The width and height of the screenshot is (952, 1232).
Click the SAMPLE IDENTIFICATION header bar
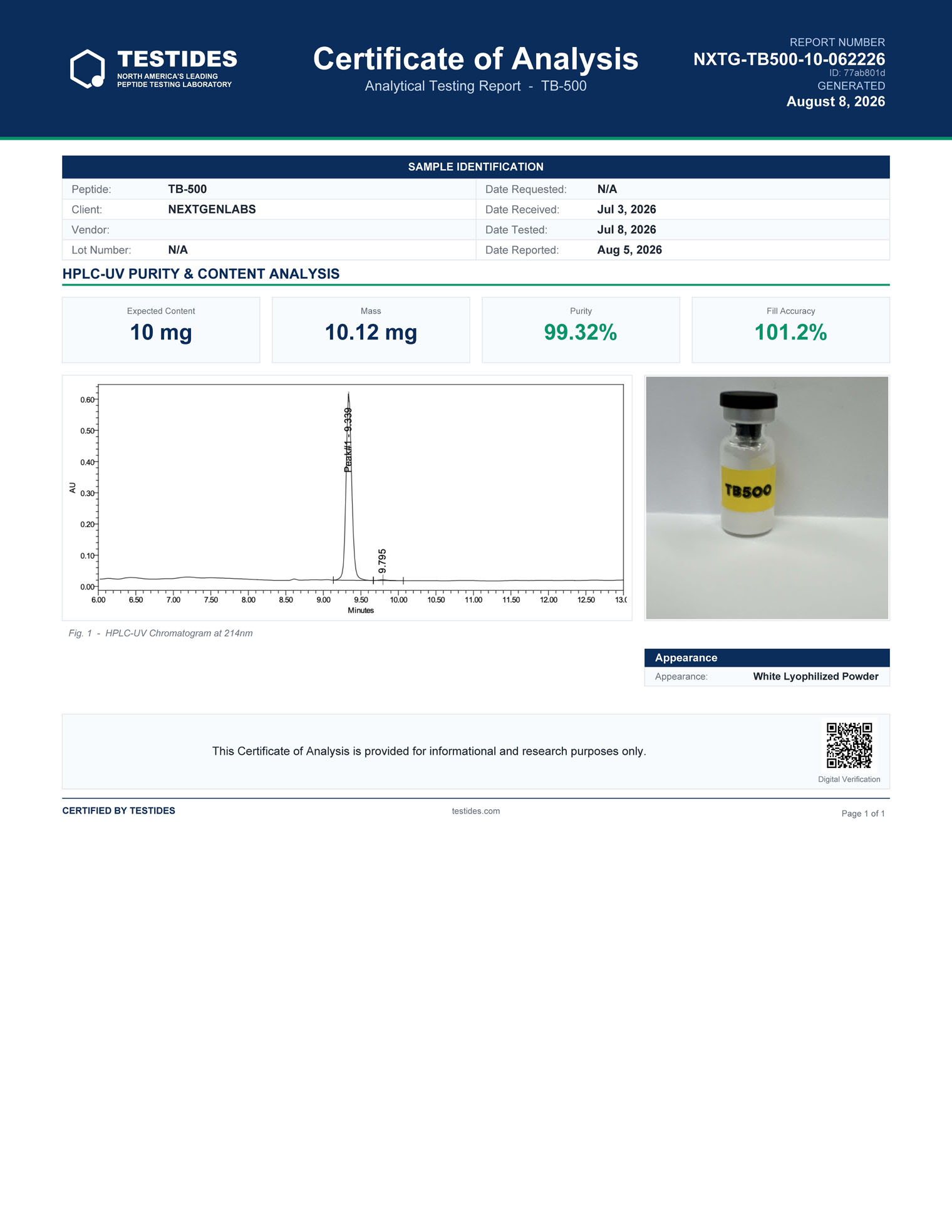tap(476, 167)
